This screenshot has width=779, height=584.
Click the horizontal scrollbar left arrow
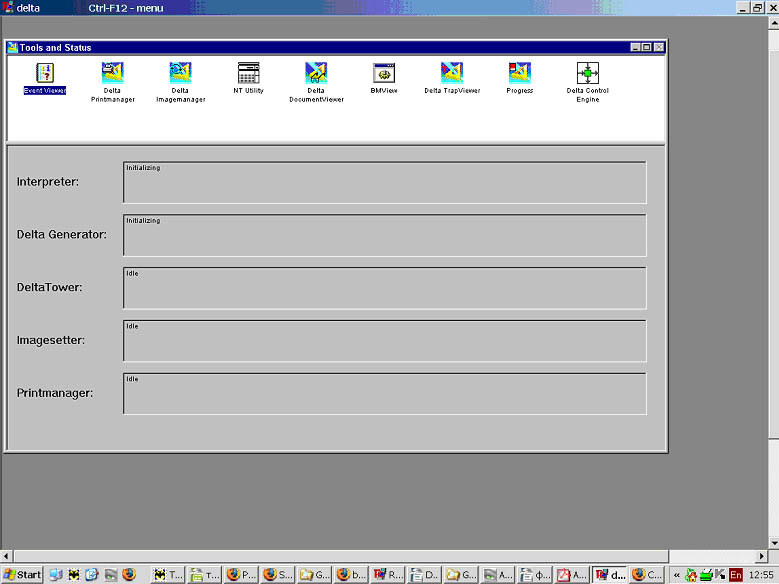6,556
